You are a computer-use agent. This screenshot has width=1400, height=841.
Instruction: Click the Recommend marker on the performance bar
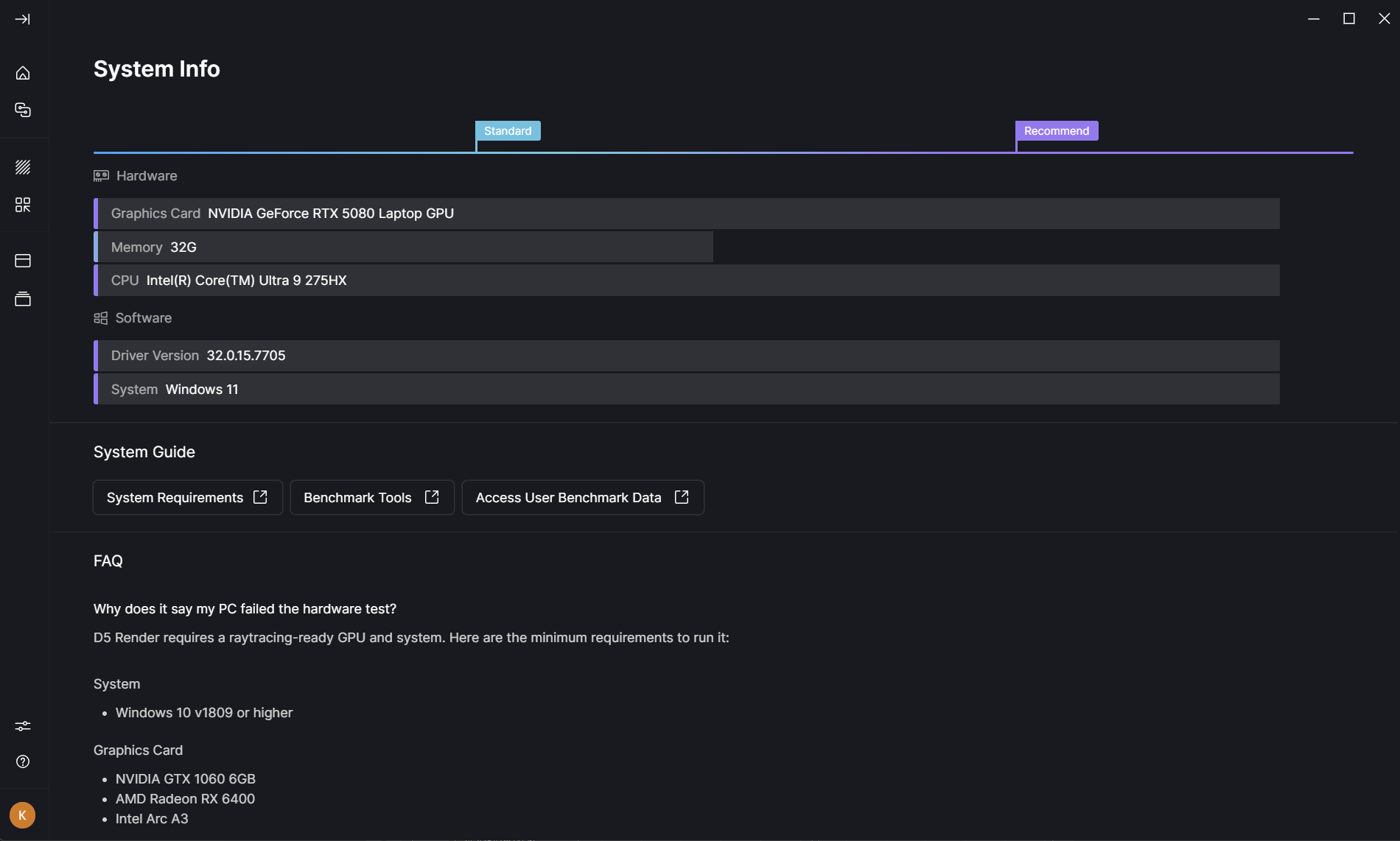coord(1056,131)
